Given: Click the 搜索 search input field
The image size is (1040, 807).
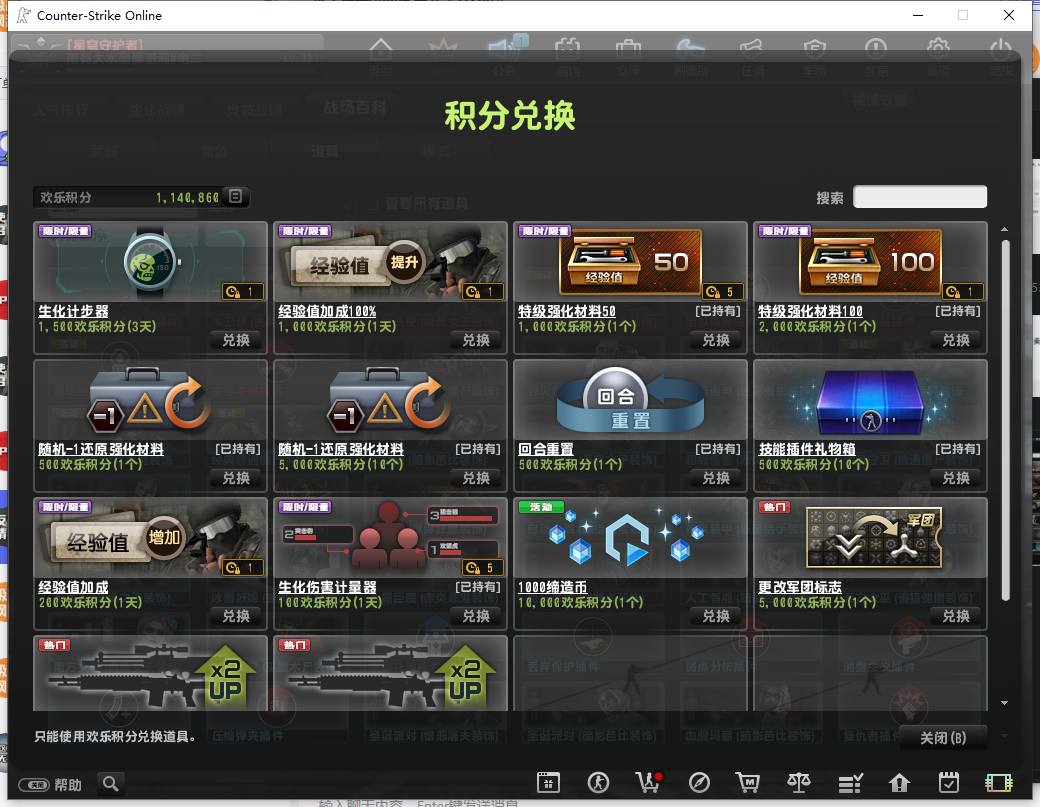Looking at the screenshot, I should click(920, 197).
